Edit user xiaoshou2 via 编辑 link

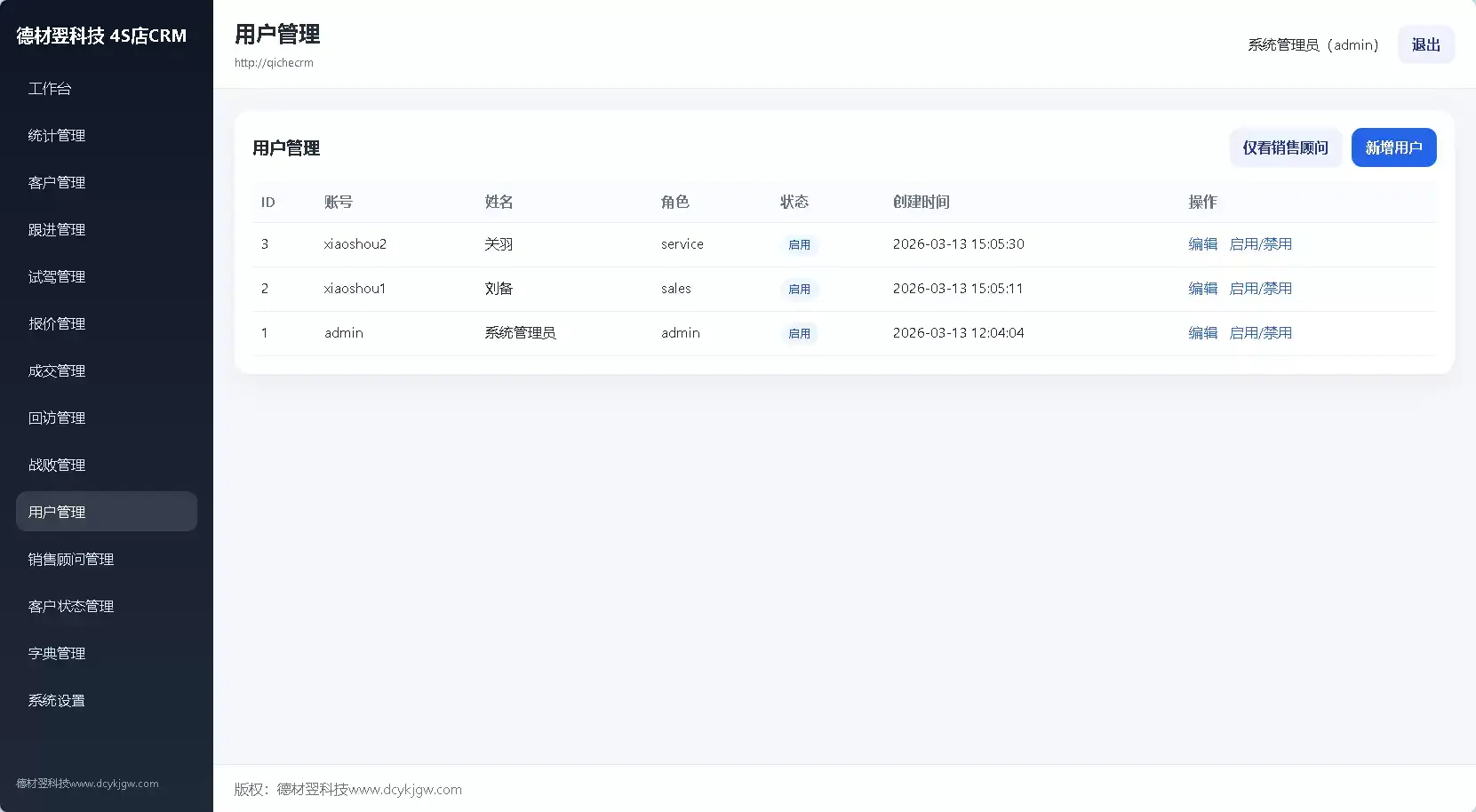tap(1202, 244)
